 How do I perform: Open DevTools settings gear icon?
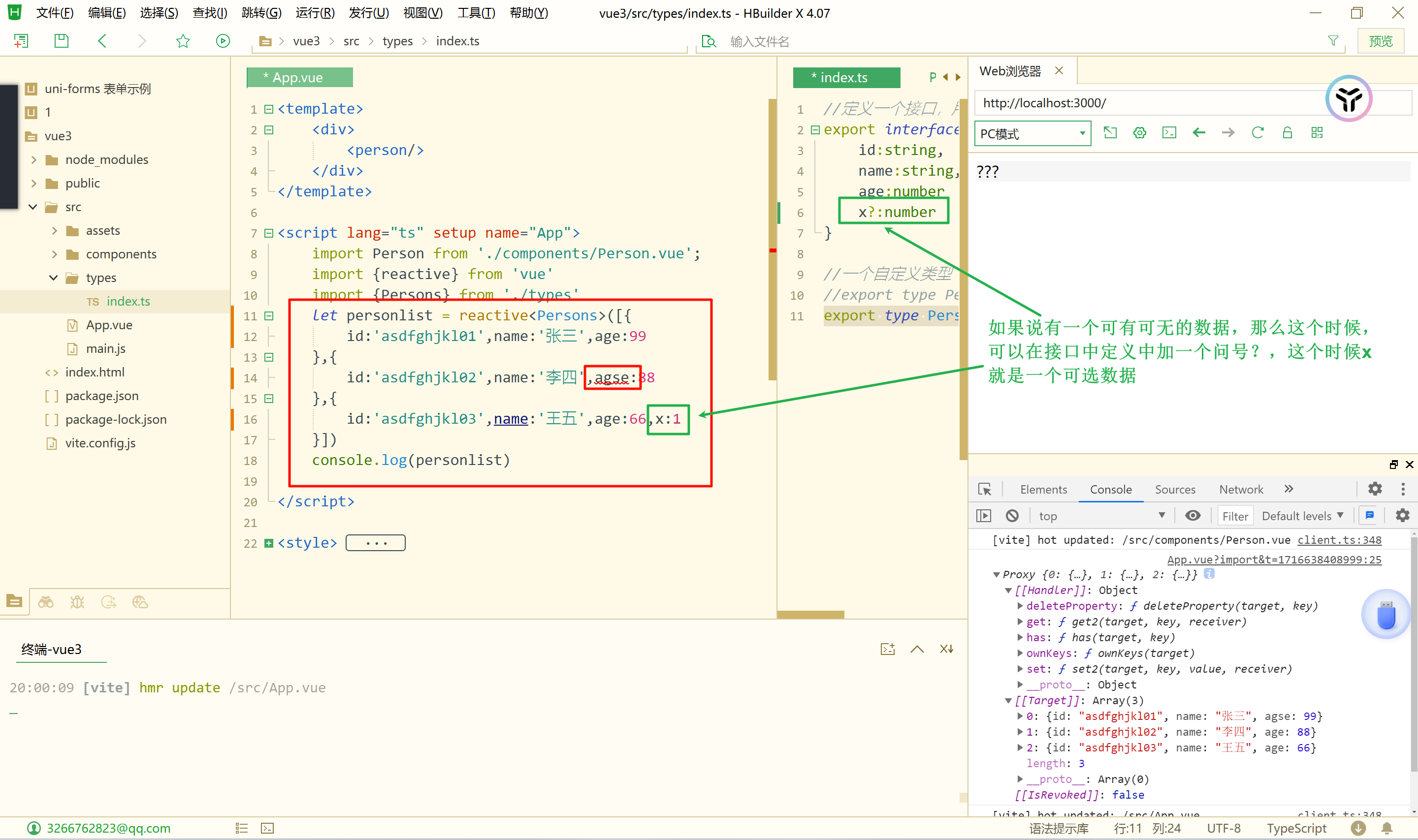click(x=1375, y=489)
